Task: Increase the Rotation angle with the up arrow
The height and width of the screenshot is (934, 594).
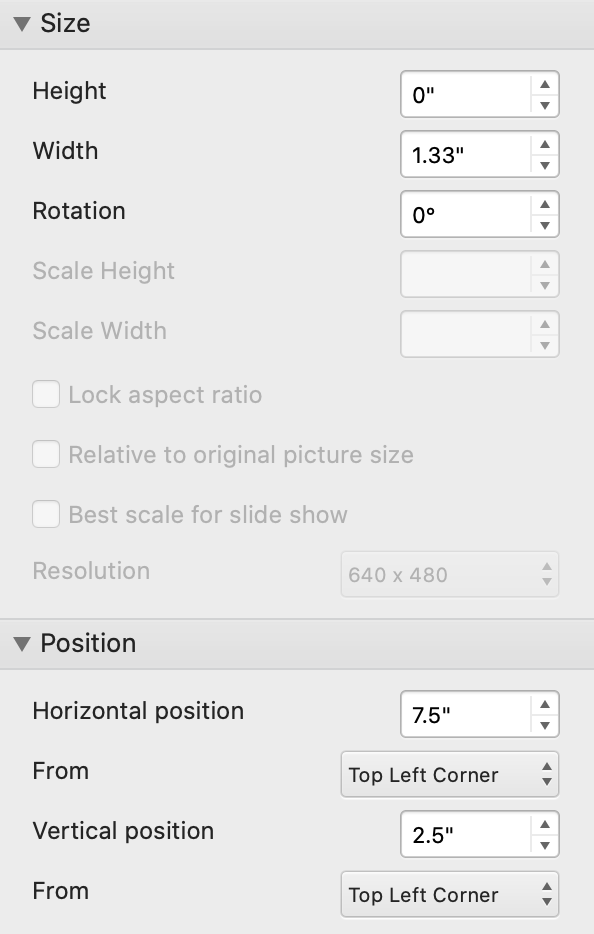Action: pyautogui.click(x=546, y=206)
